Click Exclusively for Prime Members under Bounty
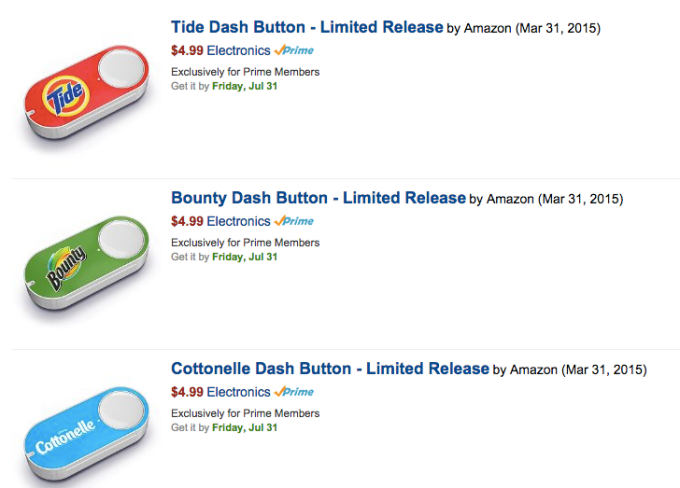 pos(245,243)
